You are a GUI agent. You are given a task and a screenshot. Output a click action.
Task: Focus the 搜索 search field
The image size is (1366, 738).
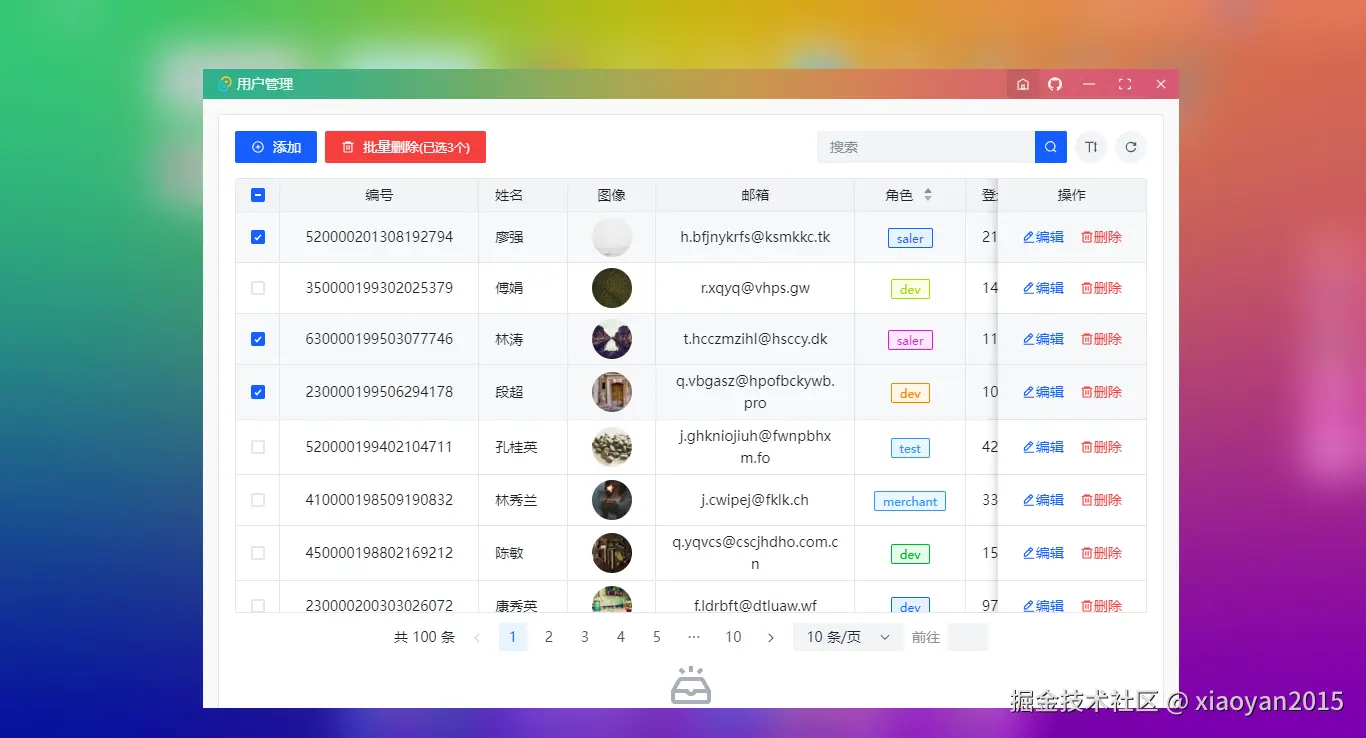pos(926,147)
